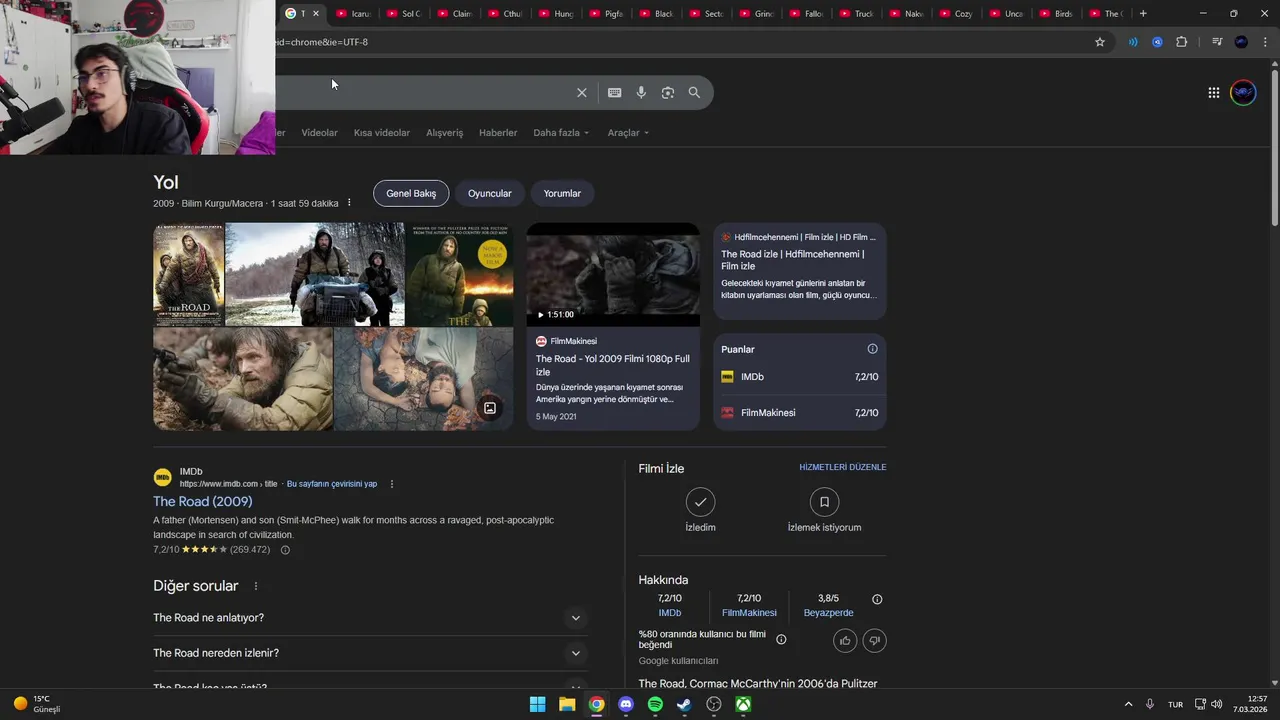This screenshot has width=1280, height=720.
Task: Filter results by Haberler
Action: click(x=498, y=133)
